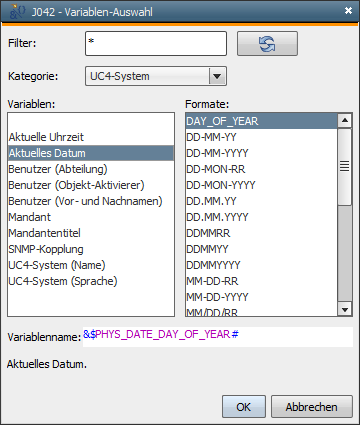Confirm selection with OK button
The width and height of the screenshot is (360, 425).
tap(244, 407)
